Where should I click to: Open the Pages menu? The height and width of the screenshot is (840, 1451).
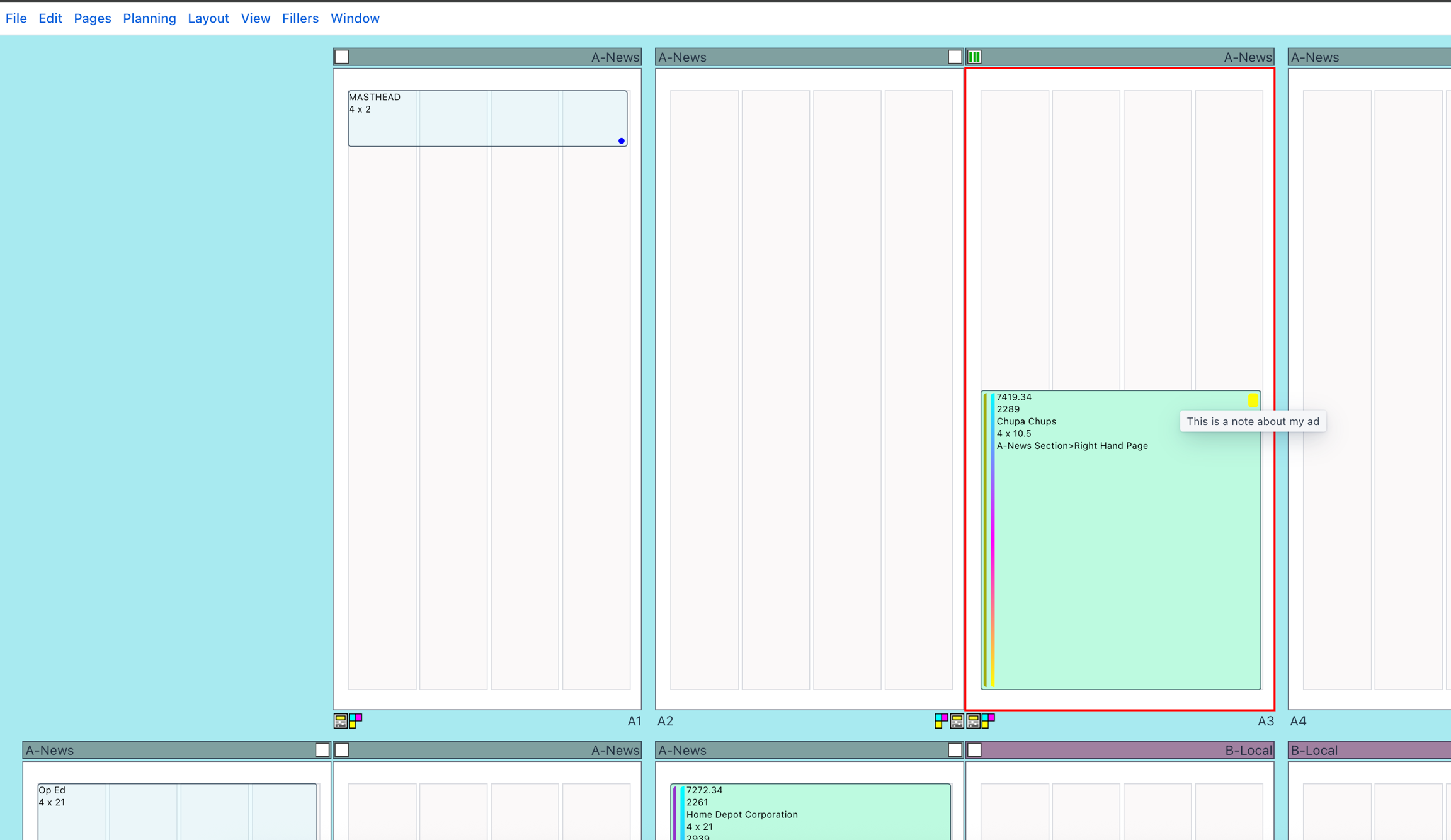pos(92,18)
